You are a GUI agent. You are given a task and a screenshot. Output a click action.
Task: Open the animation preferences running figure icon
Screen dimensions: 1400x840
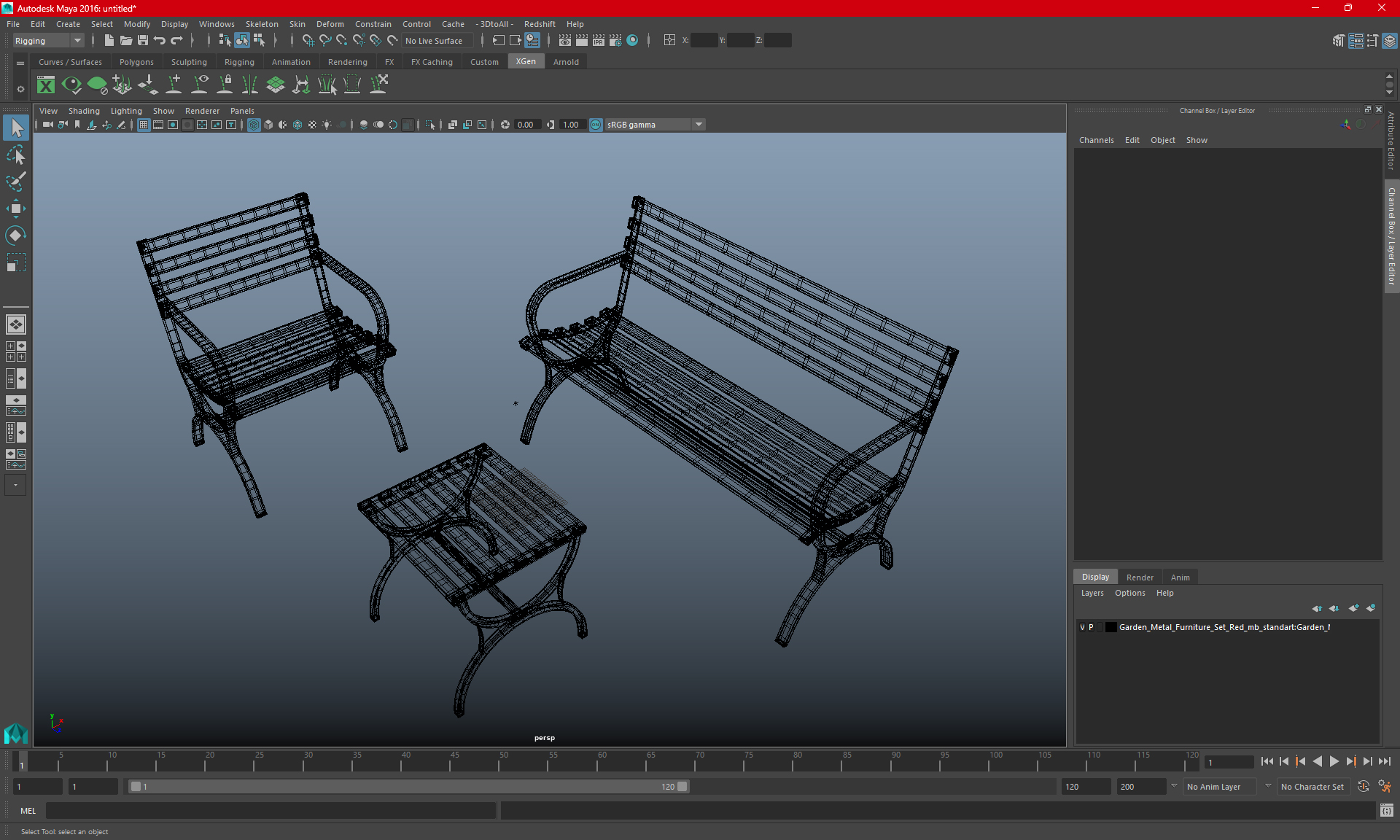coord(1385,787)
